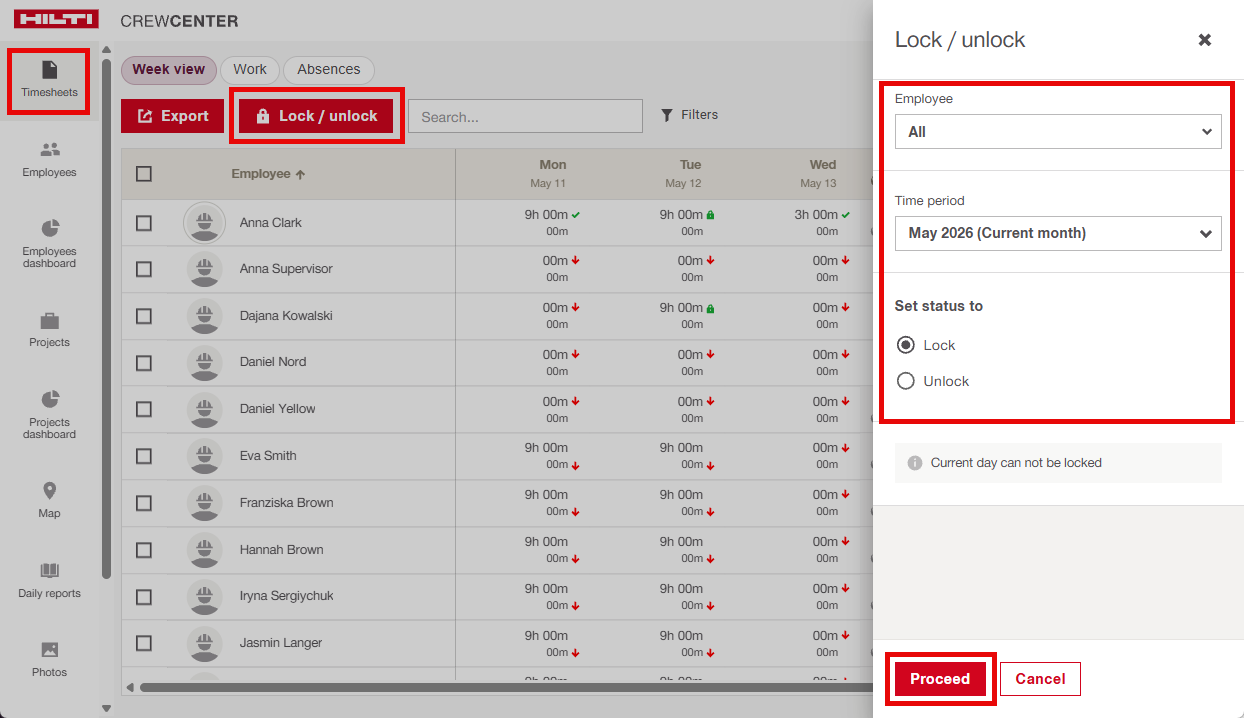Tick the checkbox for Franziska Brown
Viewport: 1244px width, 718px height.
(x=144, y=503)
